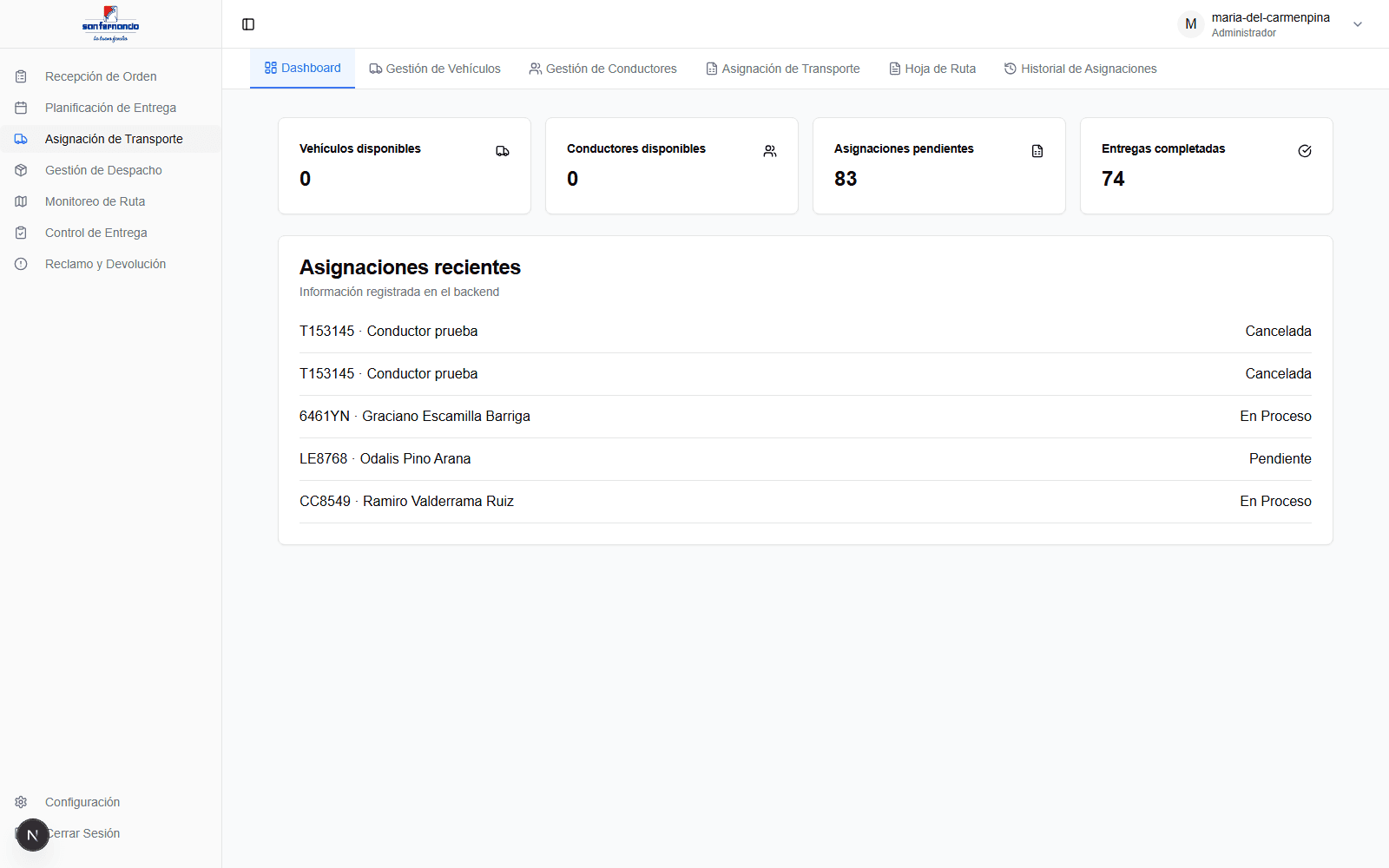This screenshot has width=1389, height=868.
Task: Click the maria-del-carmenpina username
Action: [x=1270, y=17]
